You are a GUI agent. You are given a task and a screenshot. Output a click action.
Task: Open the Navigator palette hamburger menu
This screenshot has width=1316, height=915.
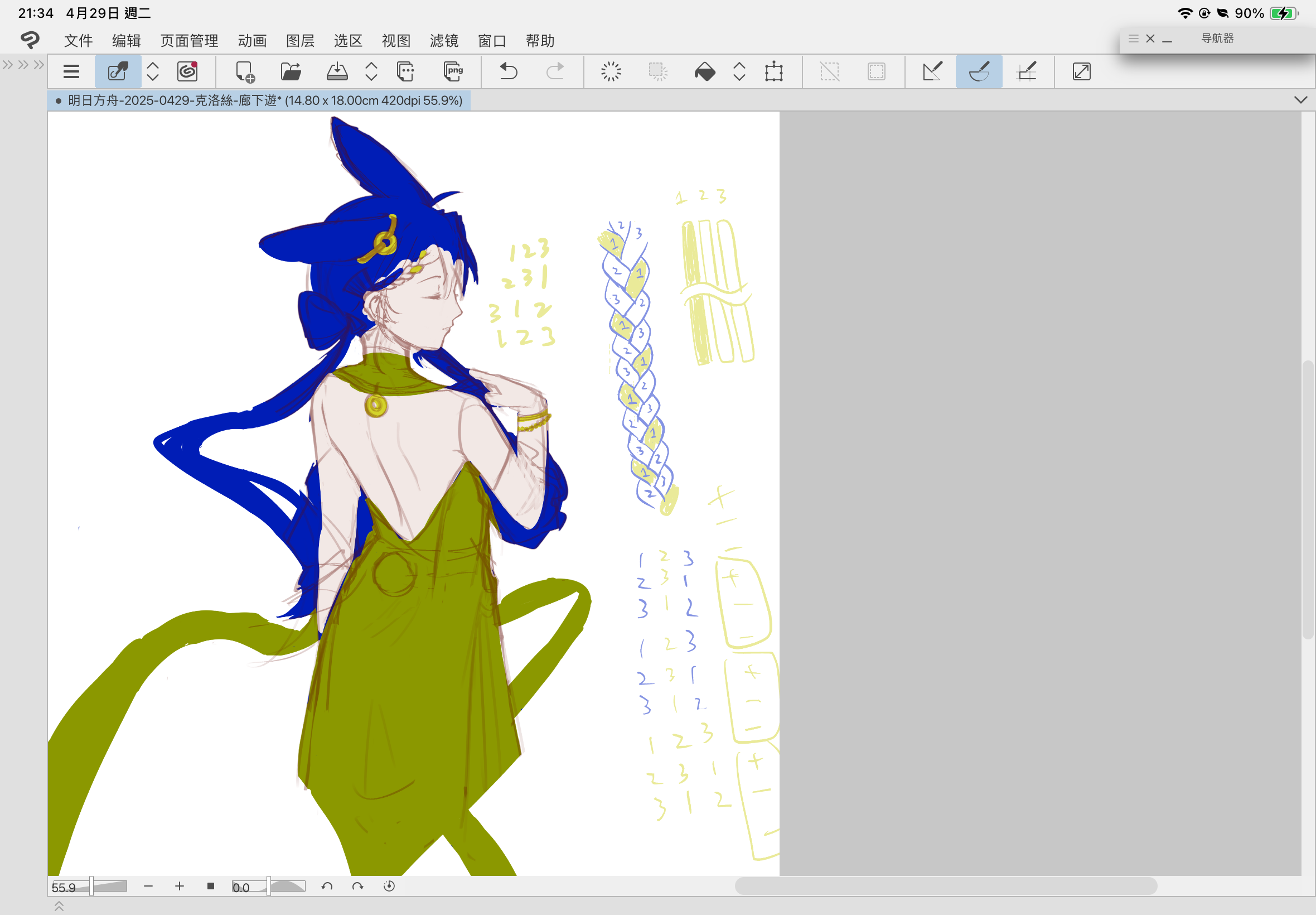pyautogui.click(x=1133, y=38)
